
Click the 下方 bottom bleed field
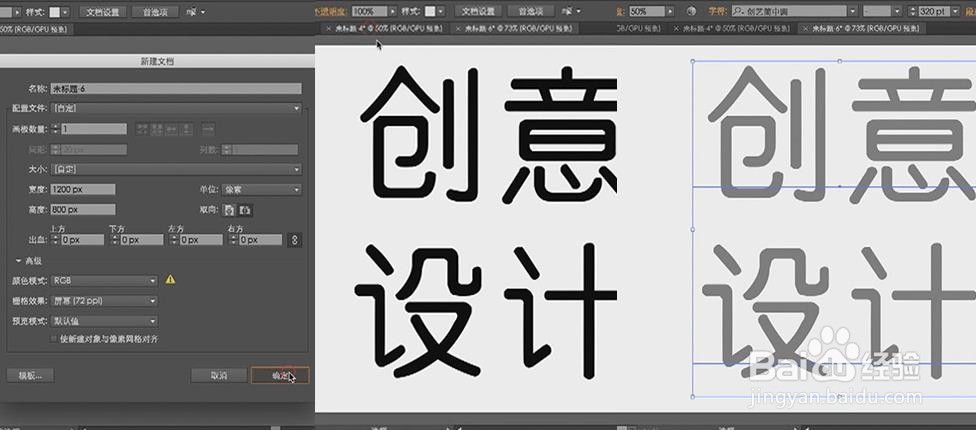(141, 240)
